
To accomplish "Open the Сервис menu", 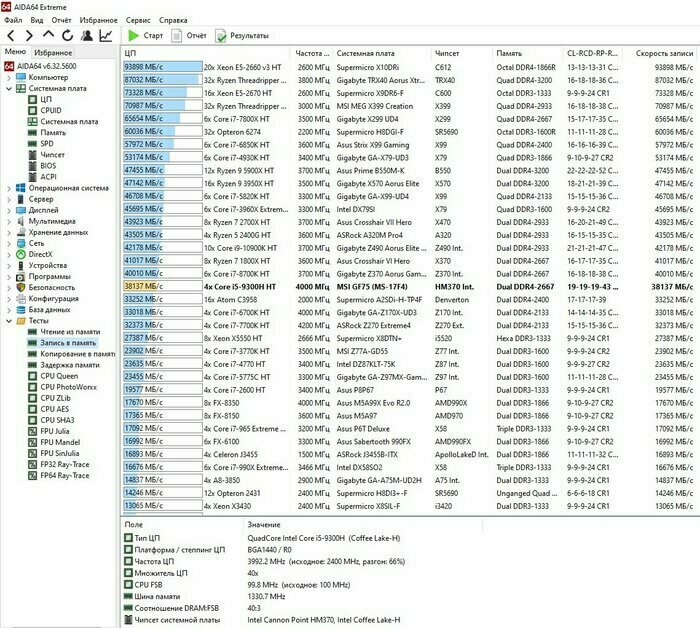I will (x=139, y=20).
